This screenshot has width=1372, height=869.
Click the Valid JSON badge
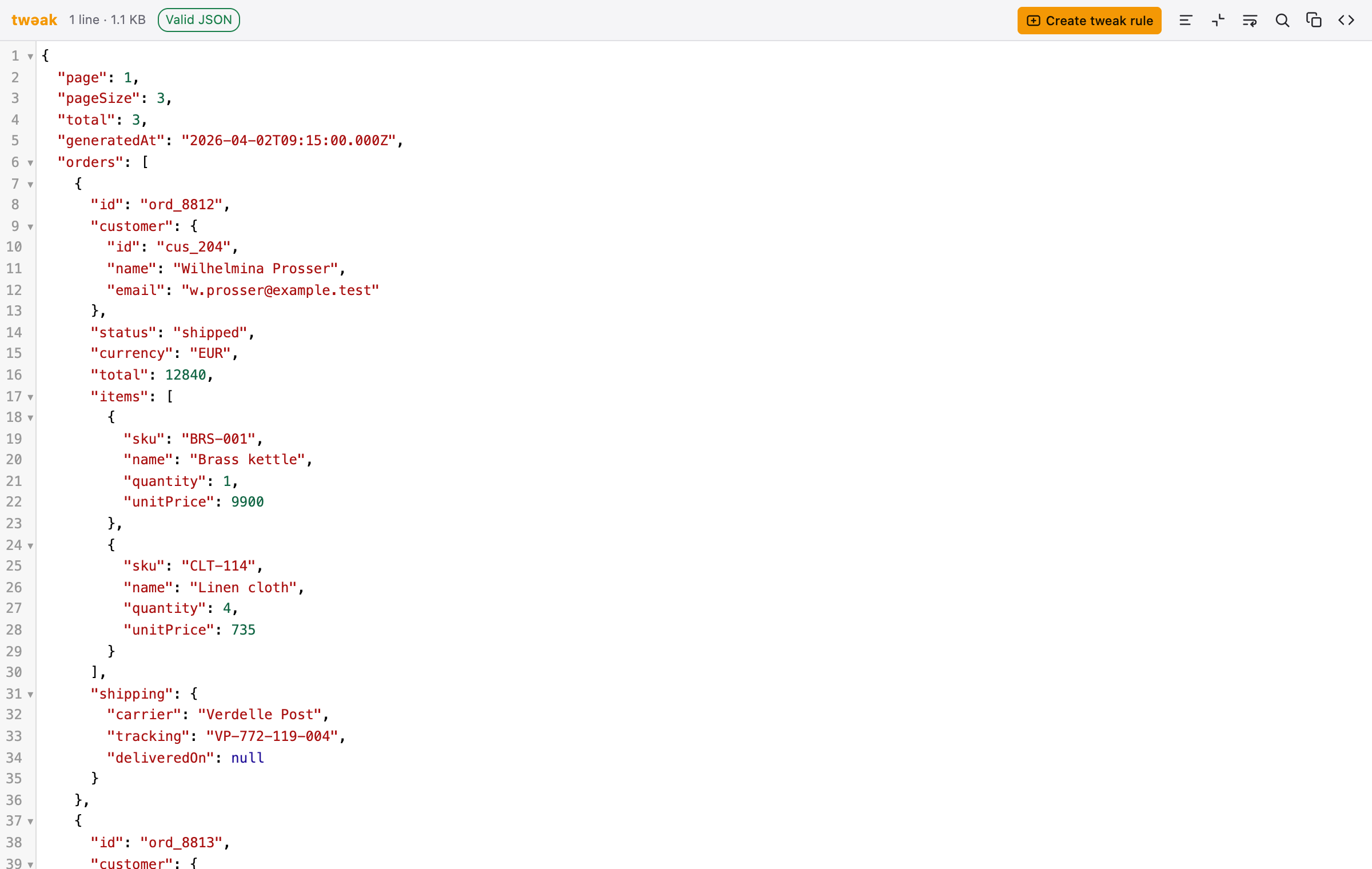(199, 20)
